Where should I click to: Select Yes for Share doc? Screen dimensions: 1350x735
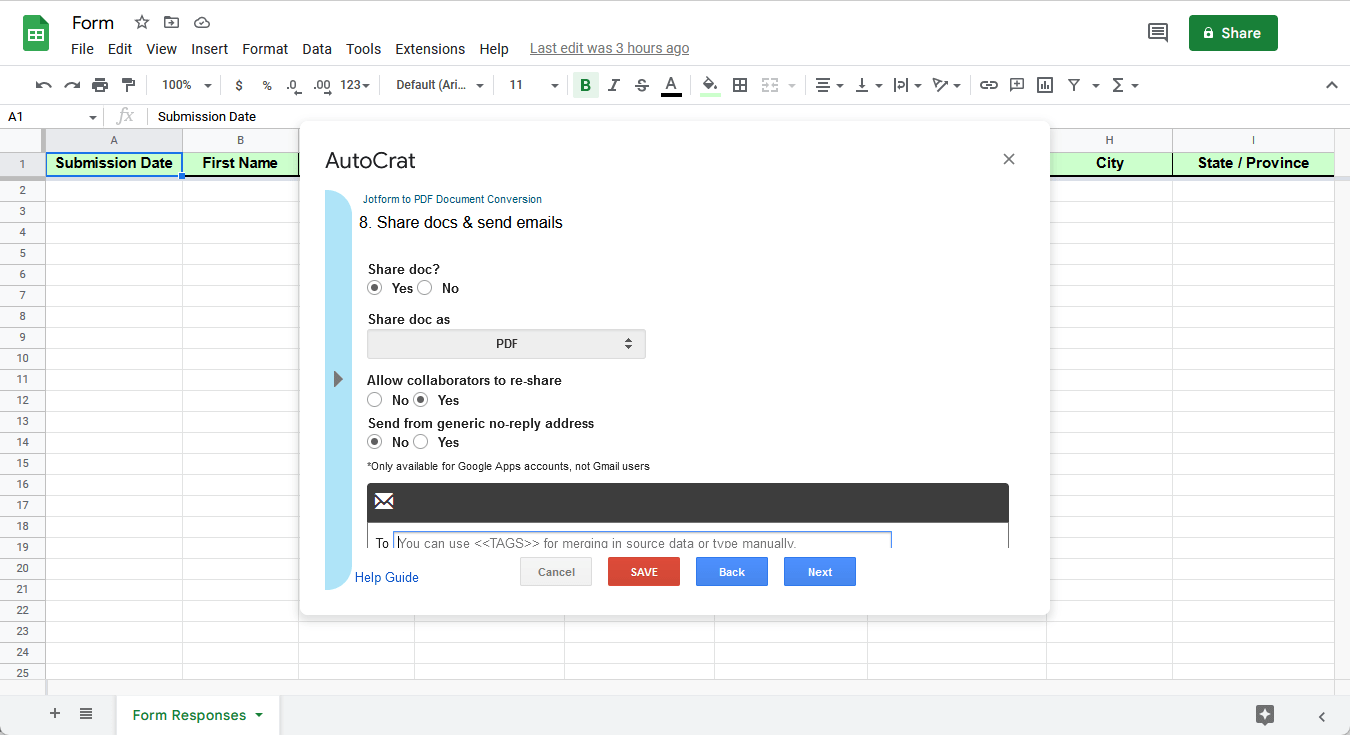375,288
